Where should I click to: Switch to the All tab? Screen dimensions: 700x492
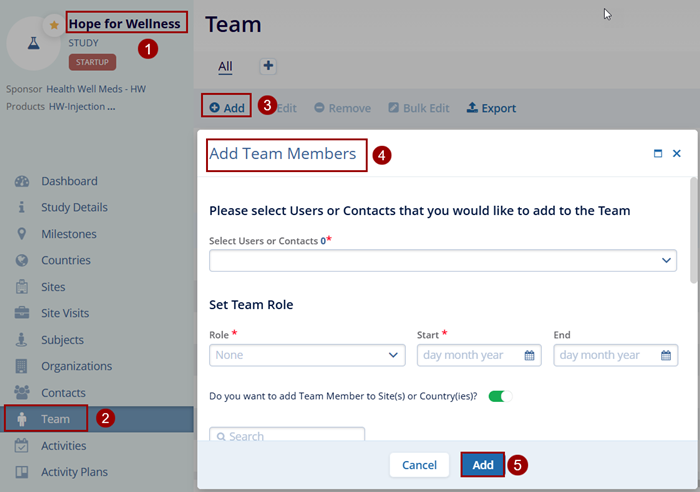click(x=225, y=66)
